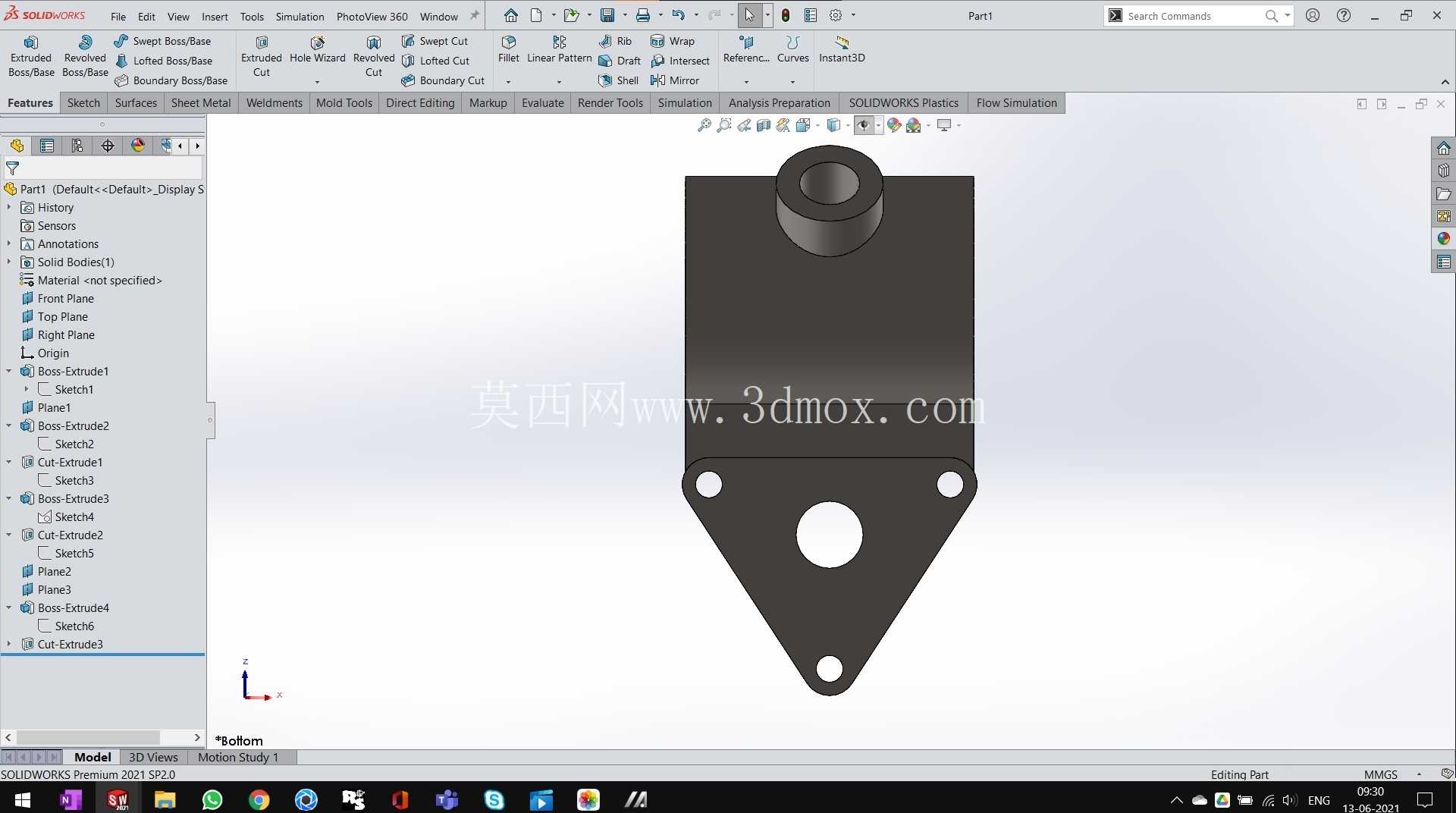Click the feature tree filter field

[103, 168]
